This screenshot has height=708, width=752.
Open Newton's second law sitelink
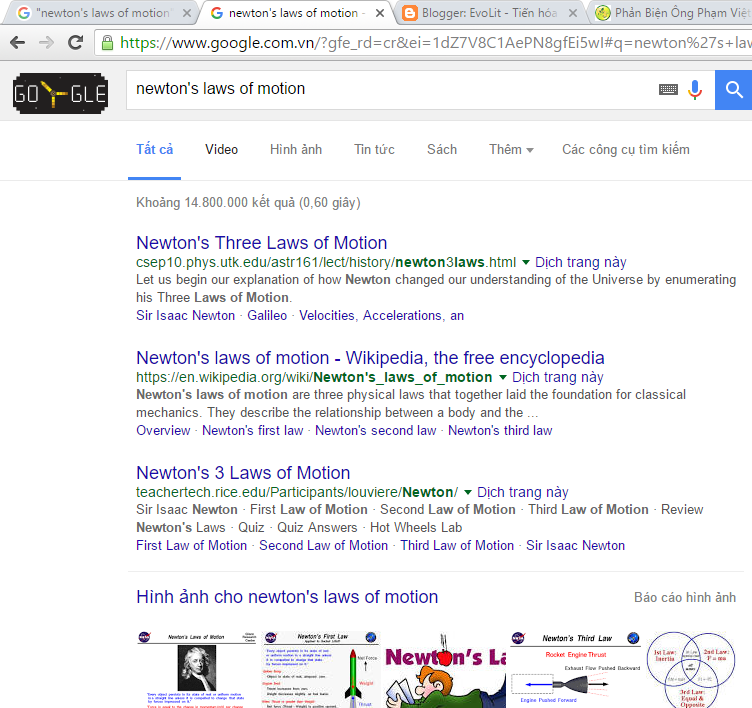click(x=376, y=431)
